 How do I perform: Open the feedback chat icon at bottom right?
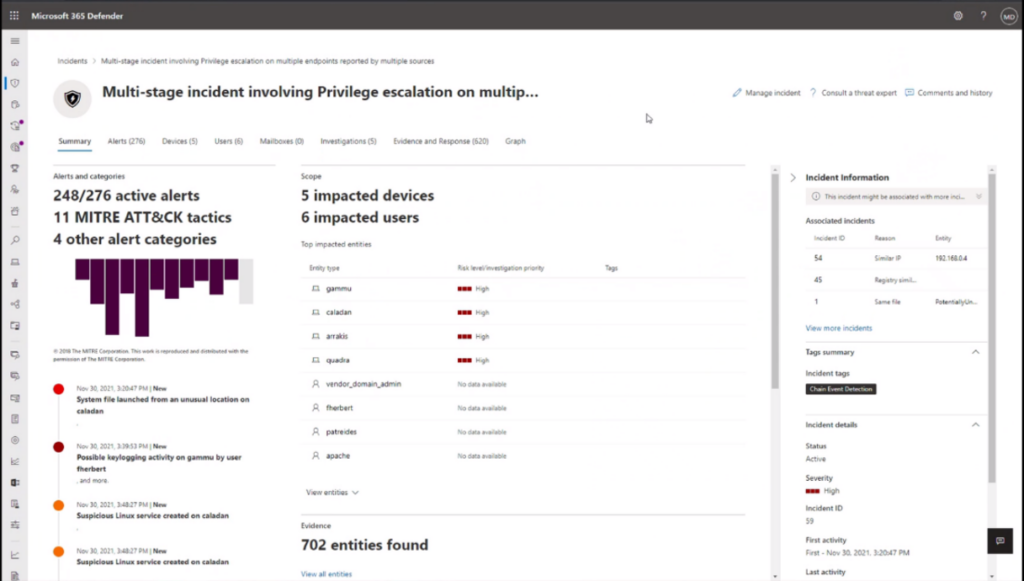999,541
